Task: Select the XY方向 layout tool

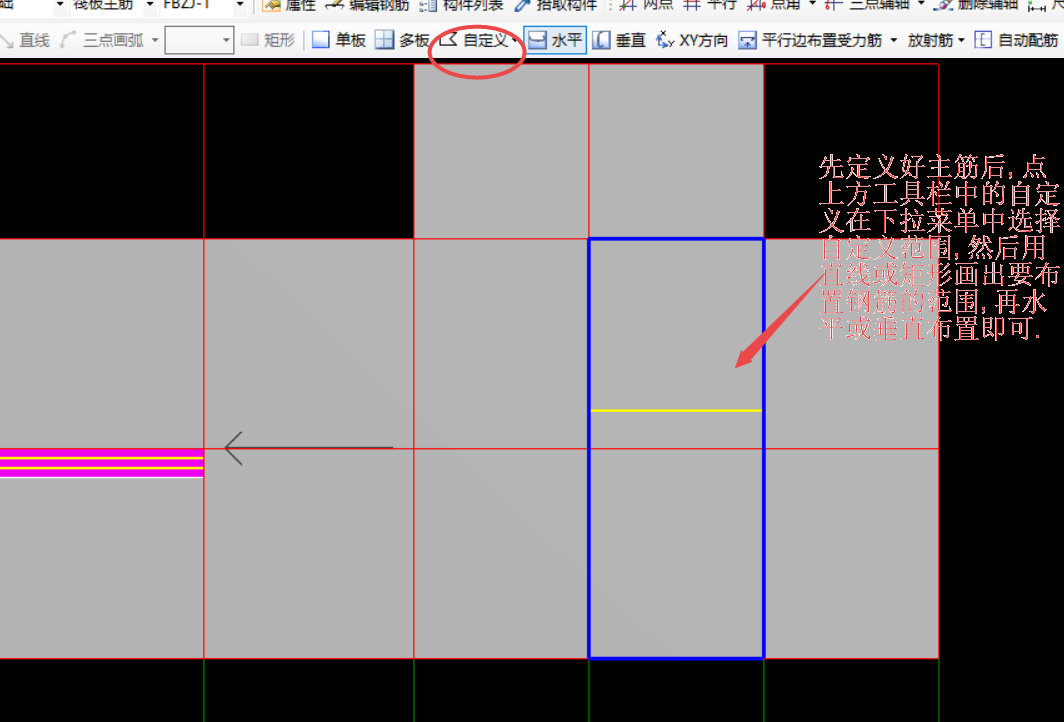Action: (692, 40)
